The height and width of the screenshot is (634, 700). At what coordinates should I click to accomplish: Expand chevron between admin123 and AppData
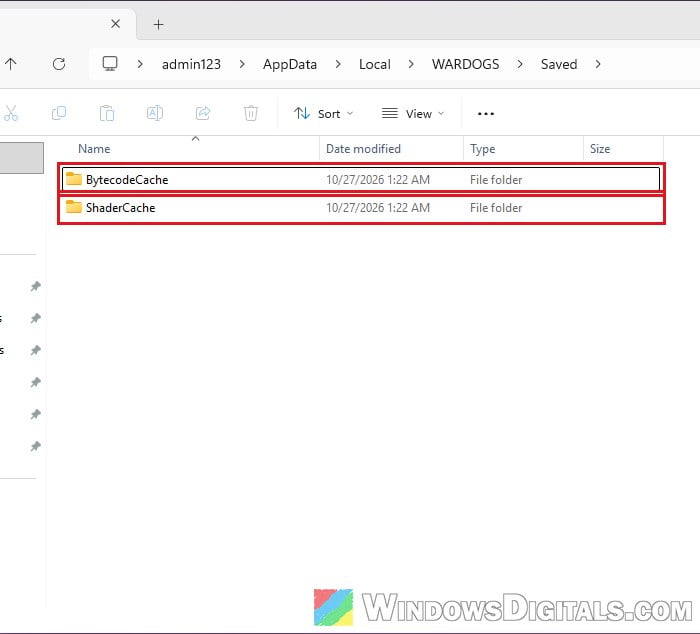pos(242,64)
